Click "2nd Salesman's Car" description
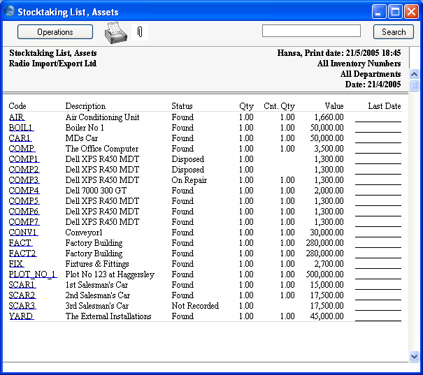The height and width of the screenshot is (375, 423). click(x=98, y=295)
